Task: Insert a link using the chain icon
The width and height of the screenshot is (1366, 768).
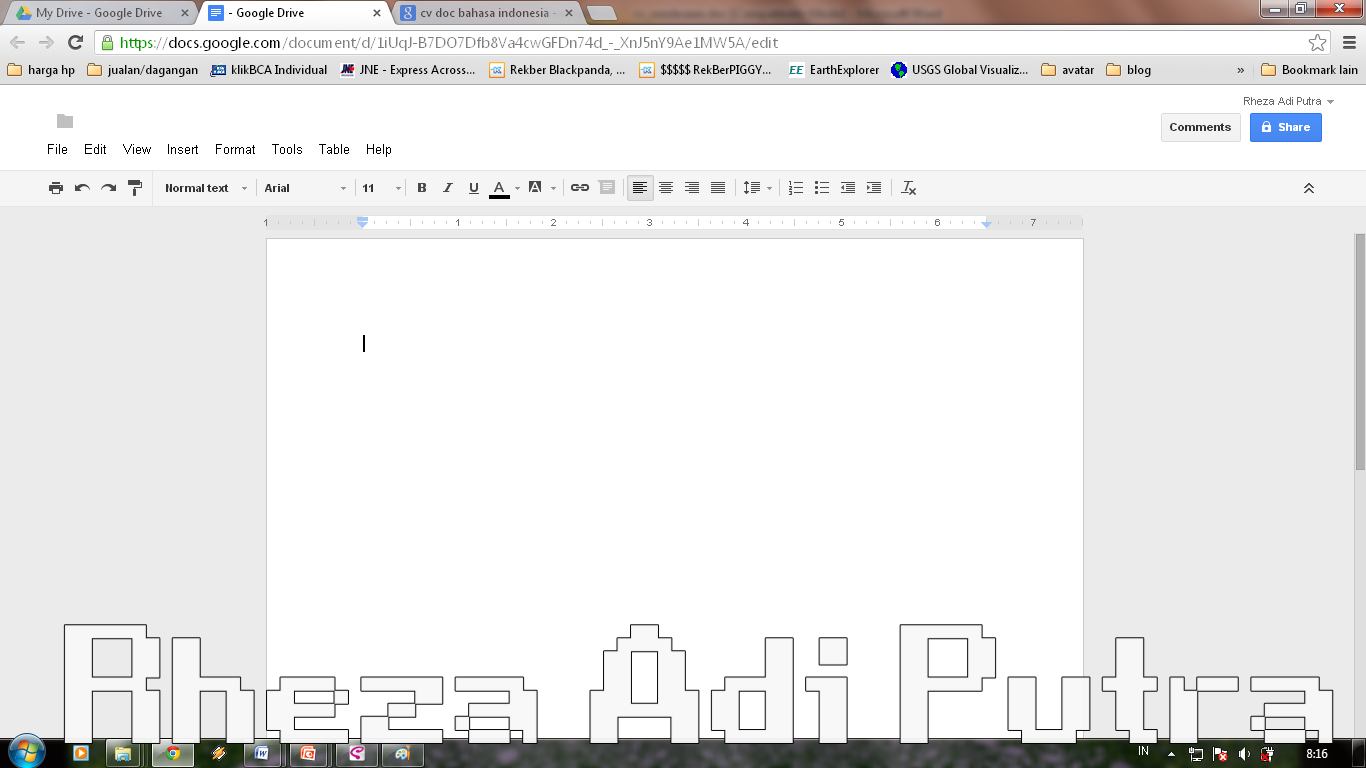Action: [580, 188]
